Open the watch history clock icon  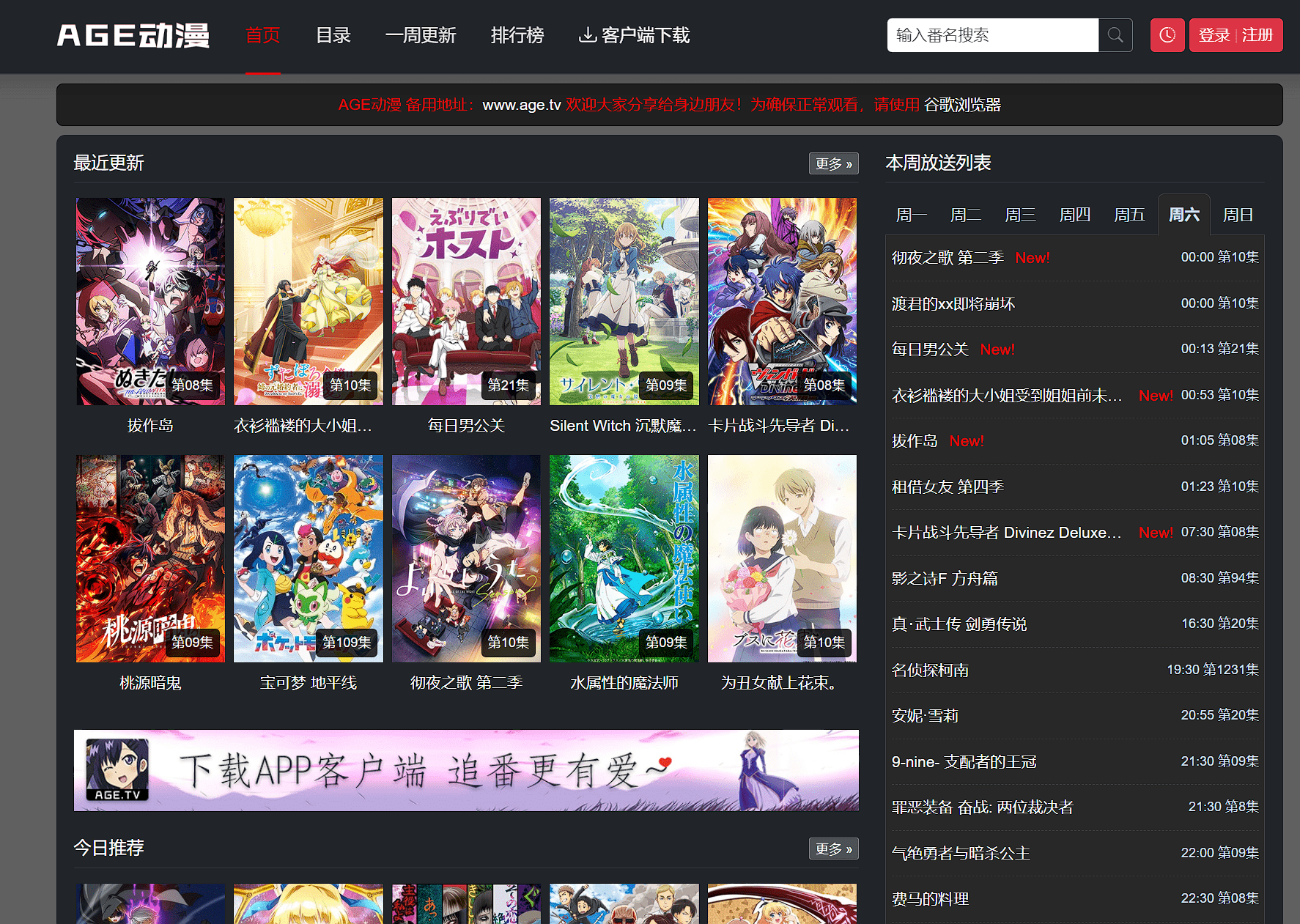(x=1167, y=35)
